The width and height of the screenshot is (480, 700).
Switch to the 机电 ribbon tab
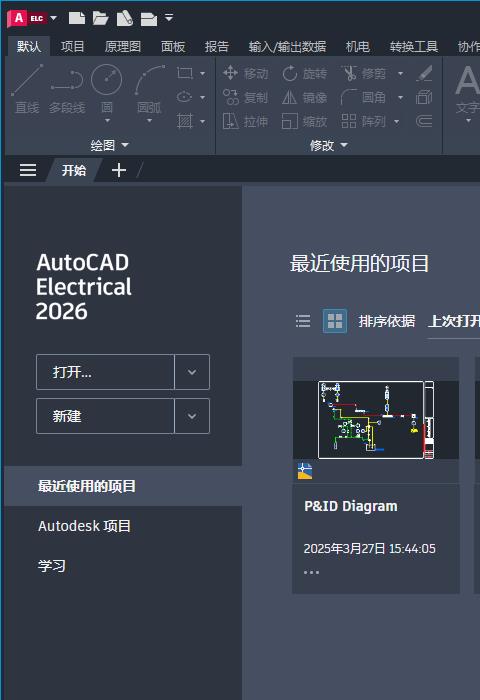pyautogui.click(x=357, y=46)
